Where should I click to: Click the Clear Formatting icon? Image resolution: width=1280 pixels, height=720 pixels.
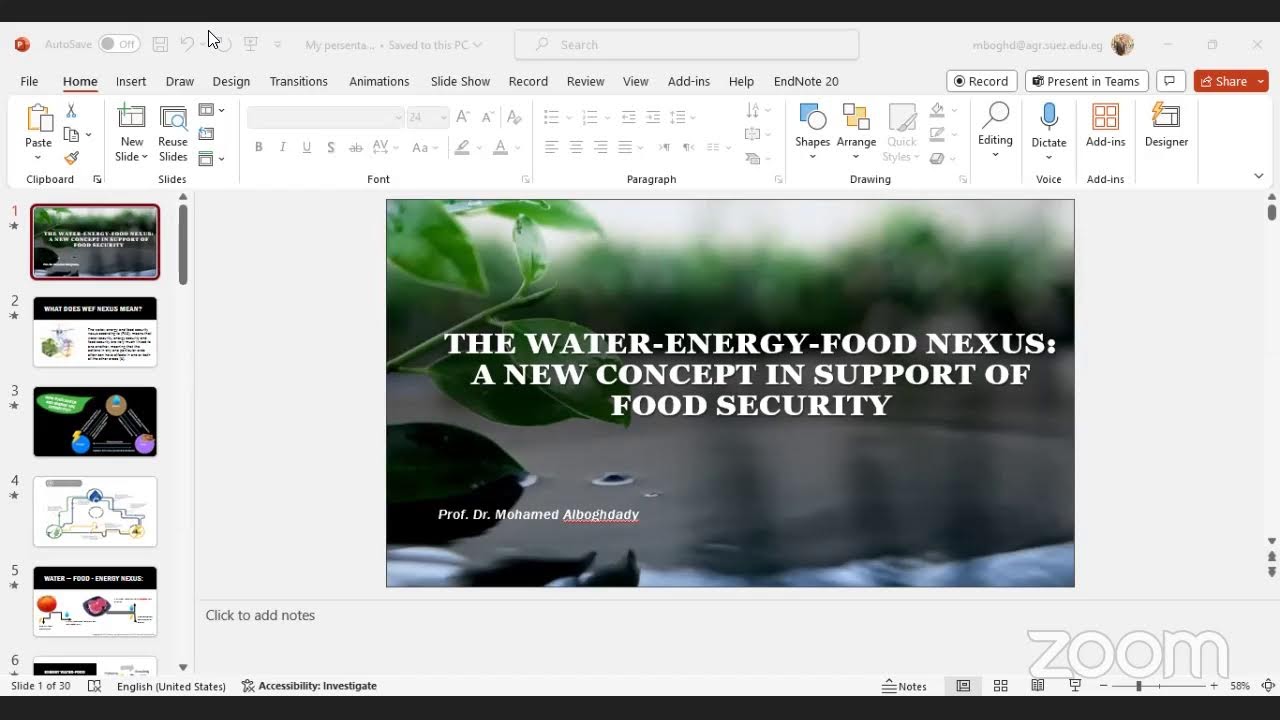click(514, 117)
